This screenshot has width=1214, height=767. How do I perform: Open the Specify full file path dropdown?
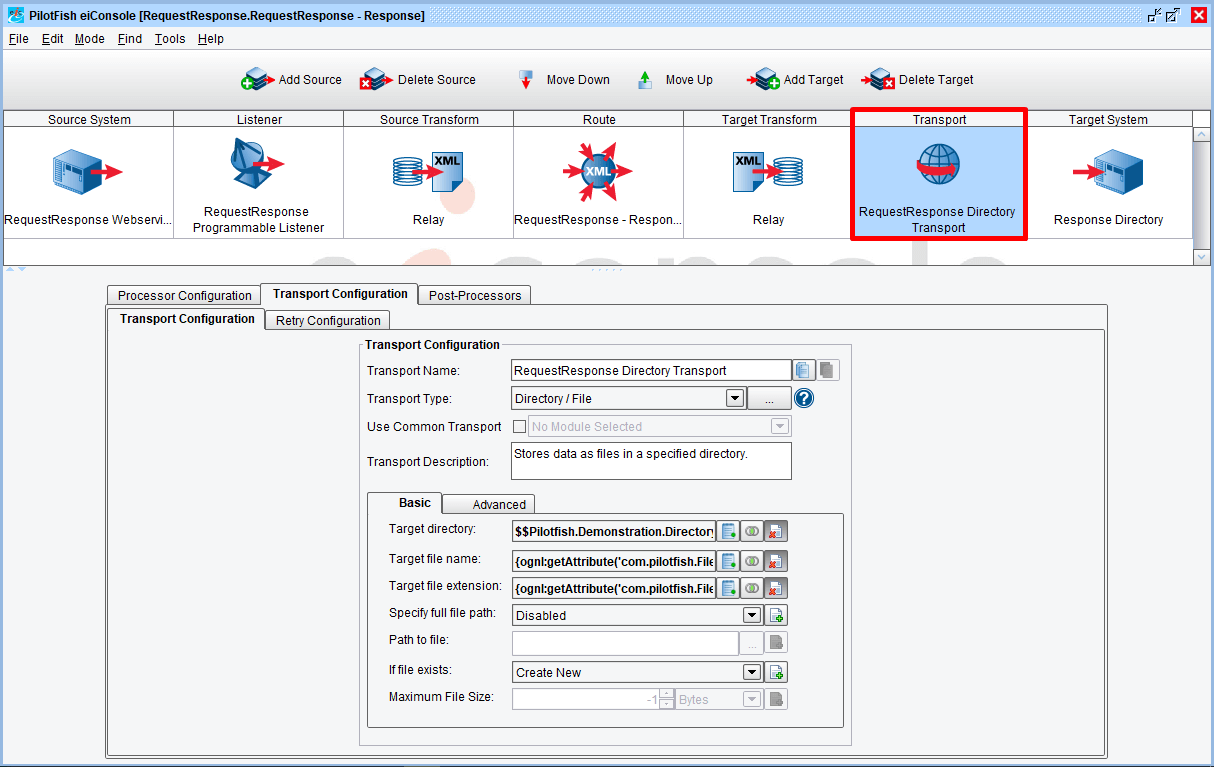pyautogui.click(x=752, y=615)
